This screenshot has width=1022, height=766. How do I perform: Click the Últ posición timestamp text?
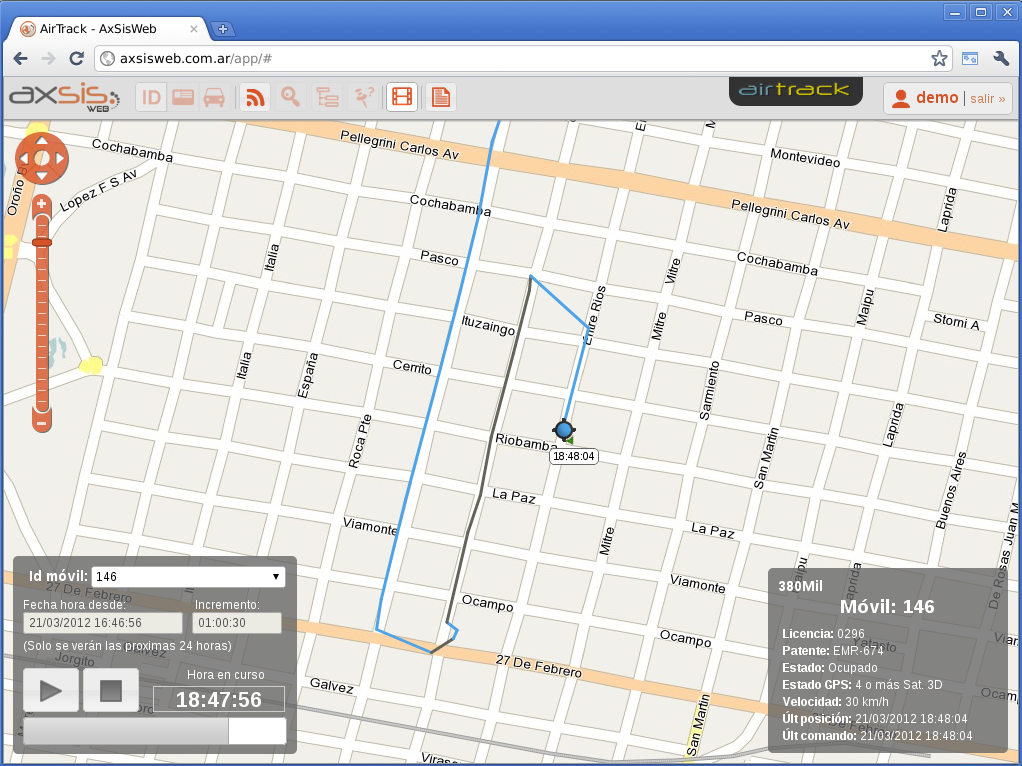[875, 718]
